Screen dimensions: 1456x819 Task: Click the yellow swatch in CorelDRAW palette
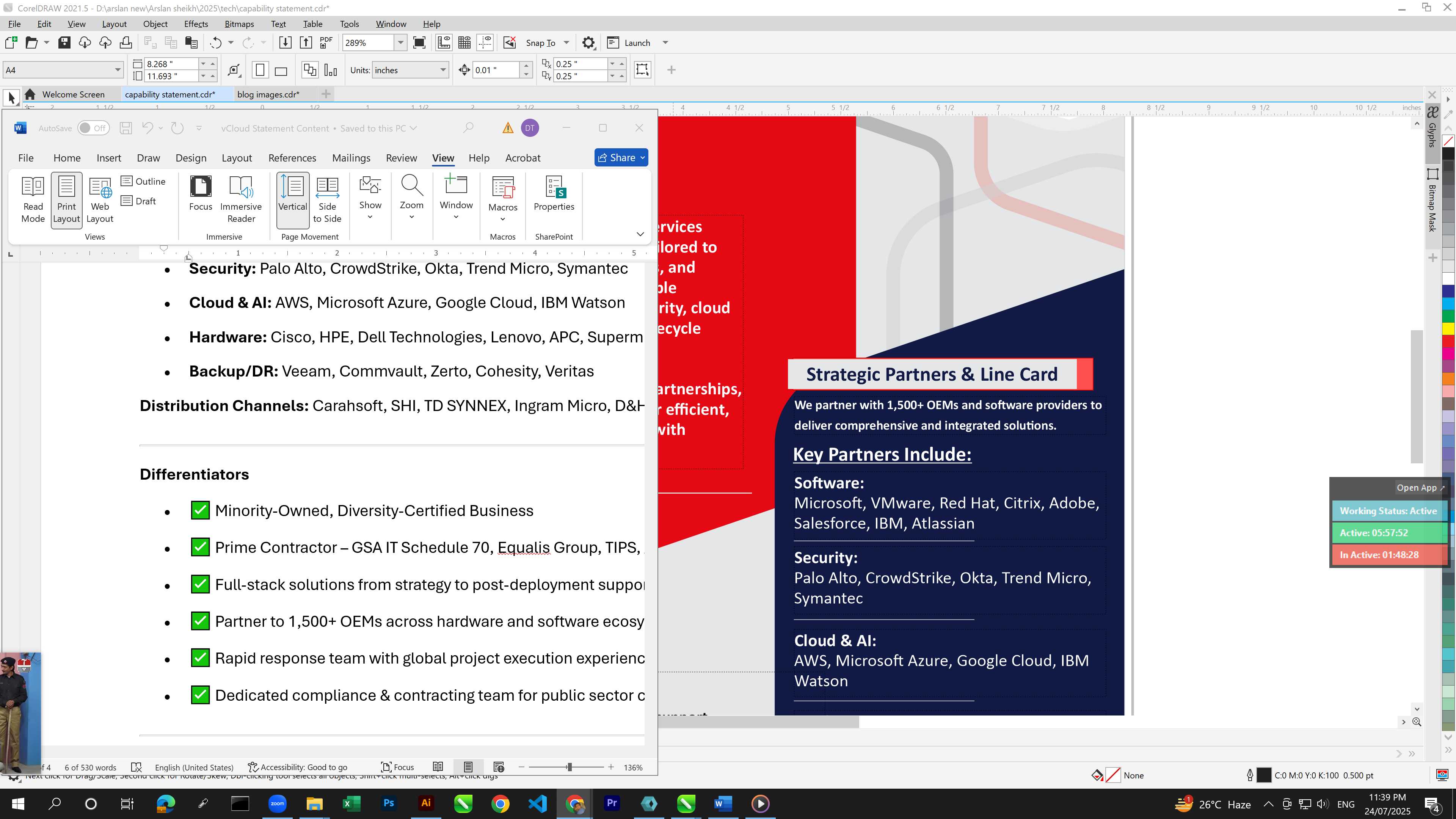point(1448,328)
